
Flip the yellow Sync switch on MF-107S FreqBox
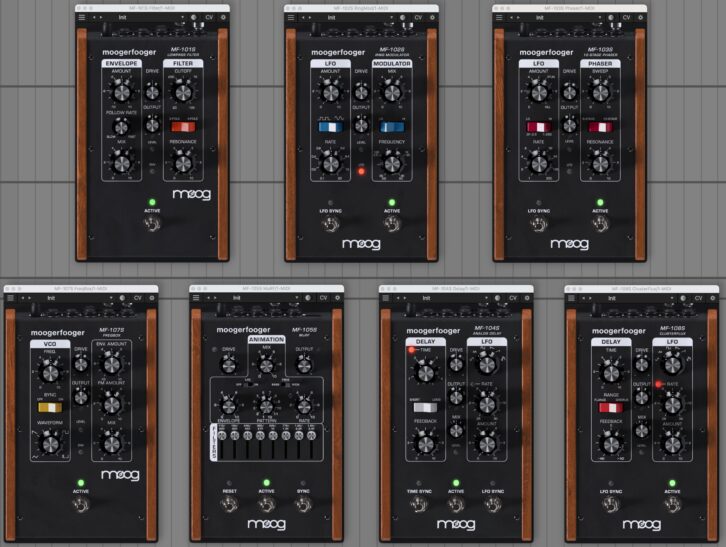[x=50, y=407]
